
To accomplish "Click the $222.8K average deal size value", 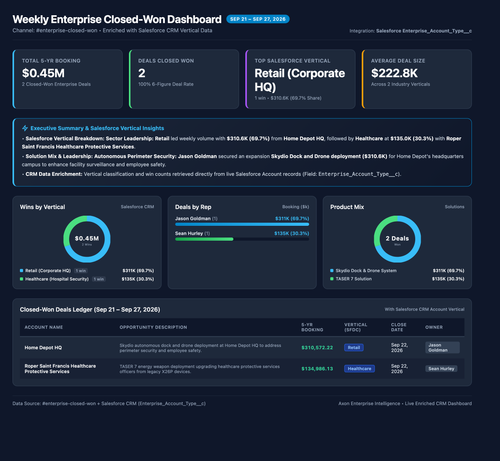I will [394, 73].
